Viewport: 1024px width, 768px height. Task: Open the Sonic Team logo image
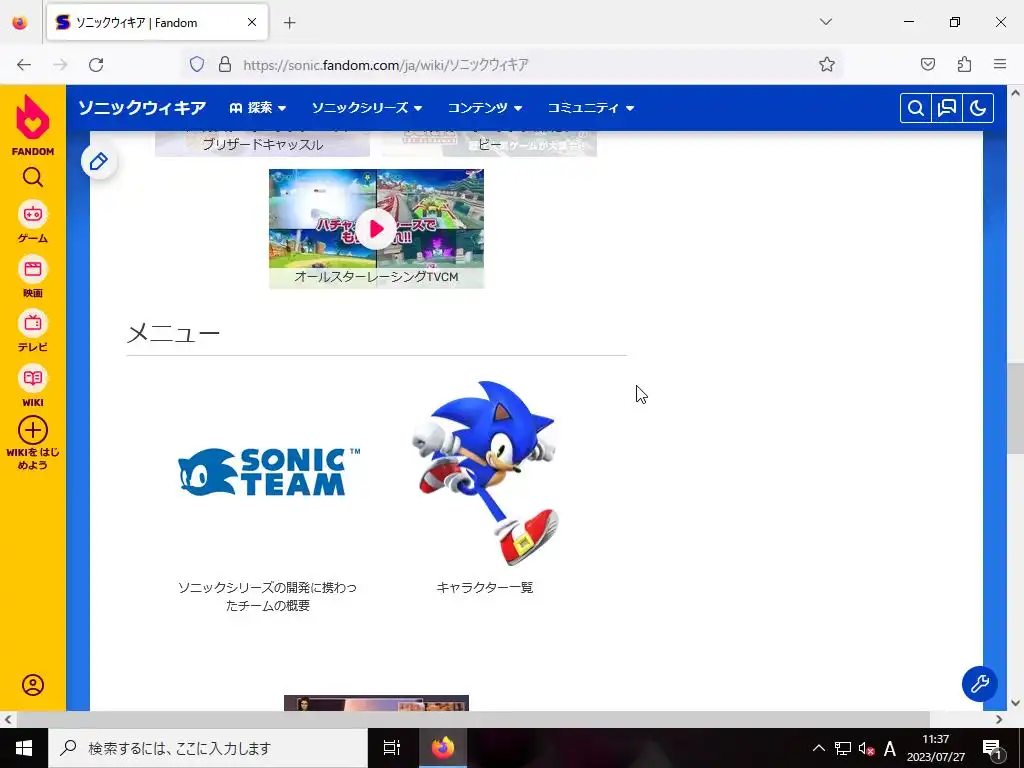tap(268, 472)
